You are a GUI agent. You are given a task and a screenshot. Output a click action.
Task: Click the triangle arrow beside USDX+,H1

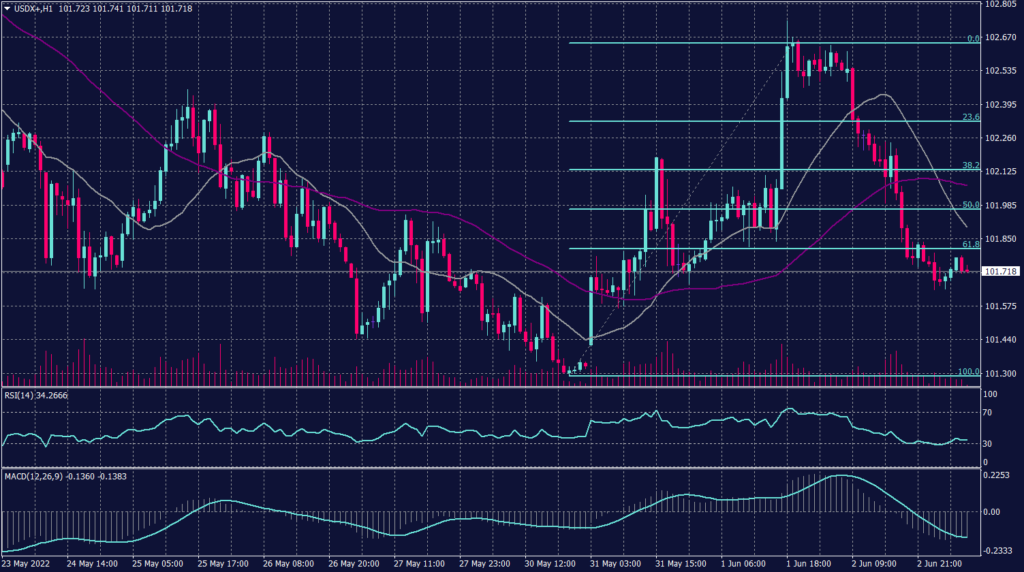(x=6, y=7)
